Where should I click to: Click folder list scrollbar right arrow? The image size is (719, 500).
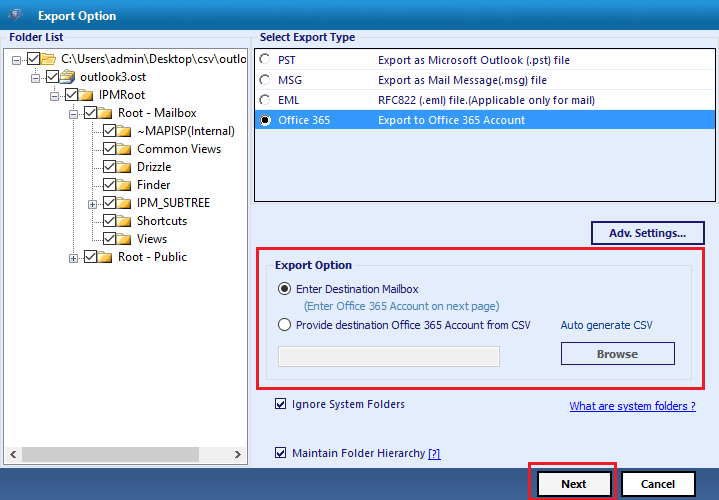pos(238,455)
